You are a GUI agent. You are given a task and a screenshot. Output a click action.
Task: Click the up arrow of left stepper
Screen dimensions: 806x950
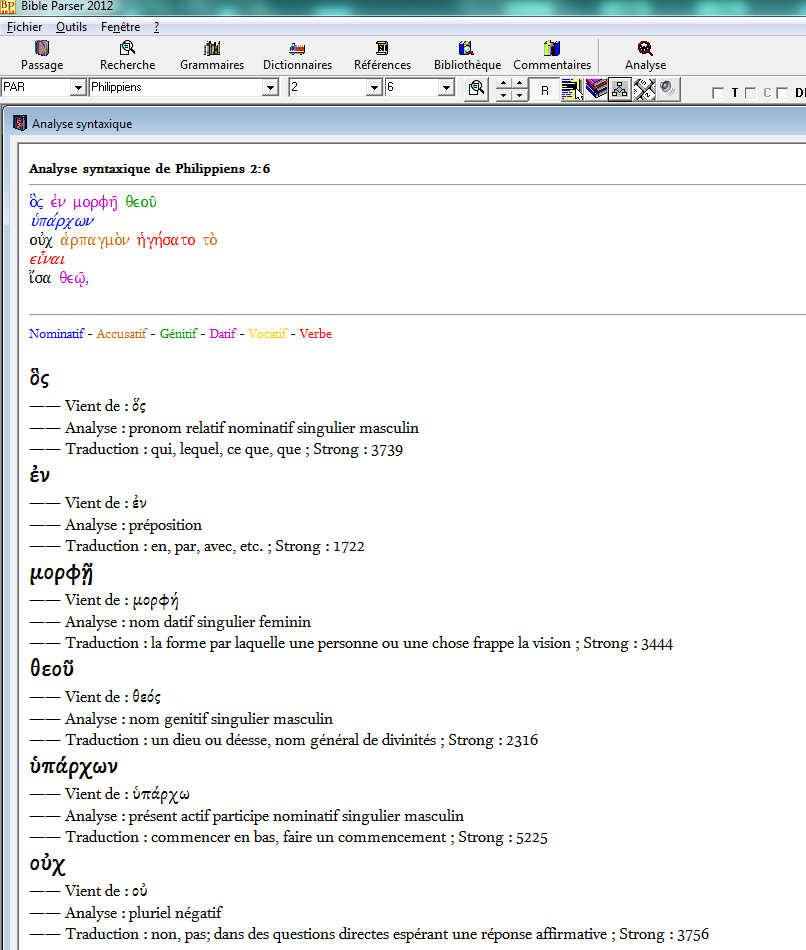click(504, 84)
